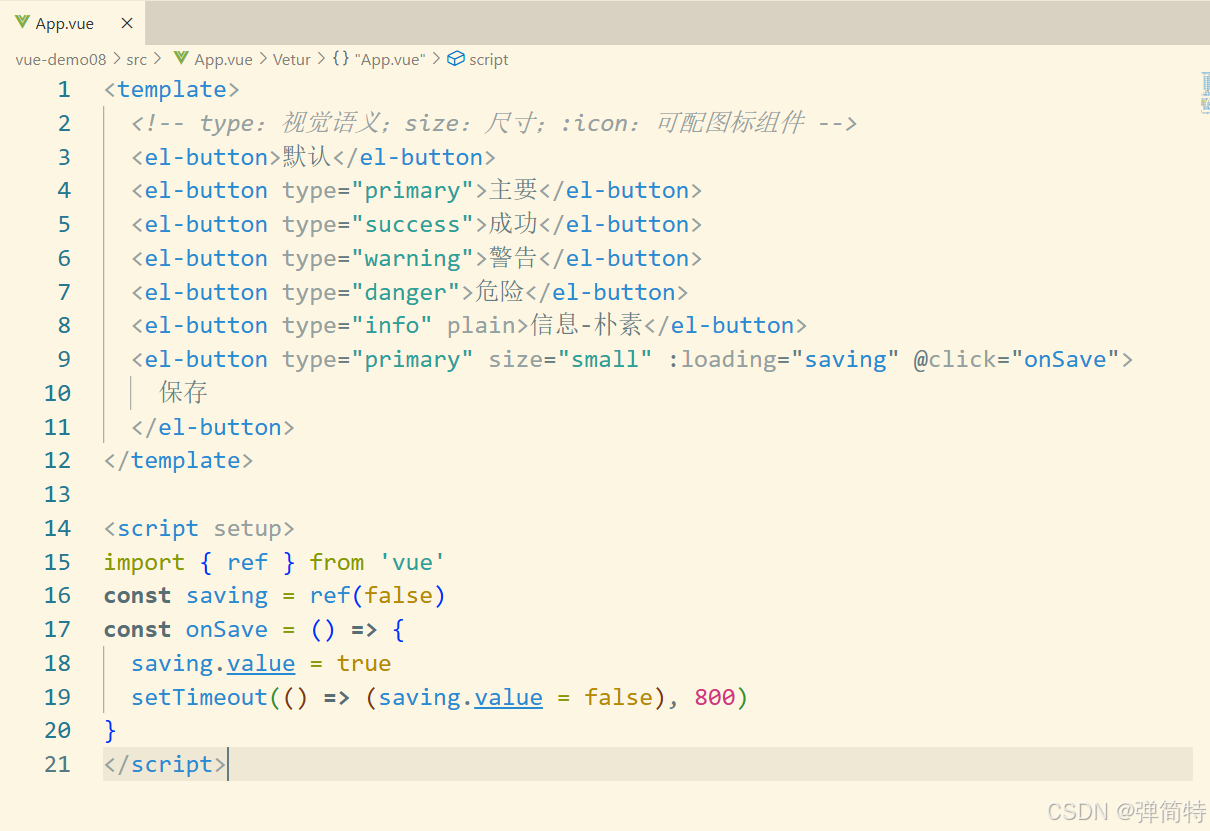
Task: Open the script breadcrumb segment
Action: click(489, 60)
